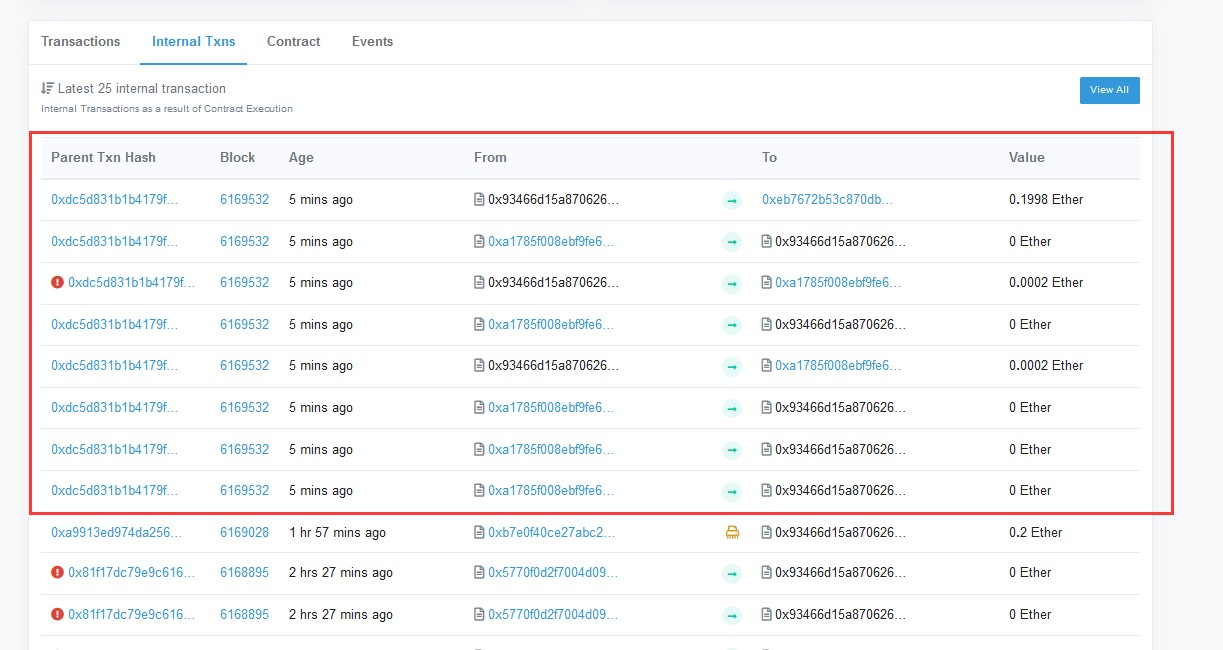The image size is (1223, 650).
Task: Open the Contract tab
Action: click(293, 42)
